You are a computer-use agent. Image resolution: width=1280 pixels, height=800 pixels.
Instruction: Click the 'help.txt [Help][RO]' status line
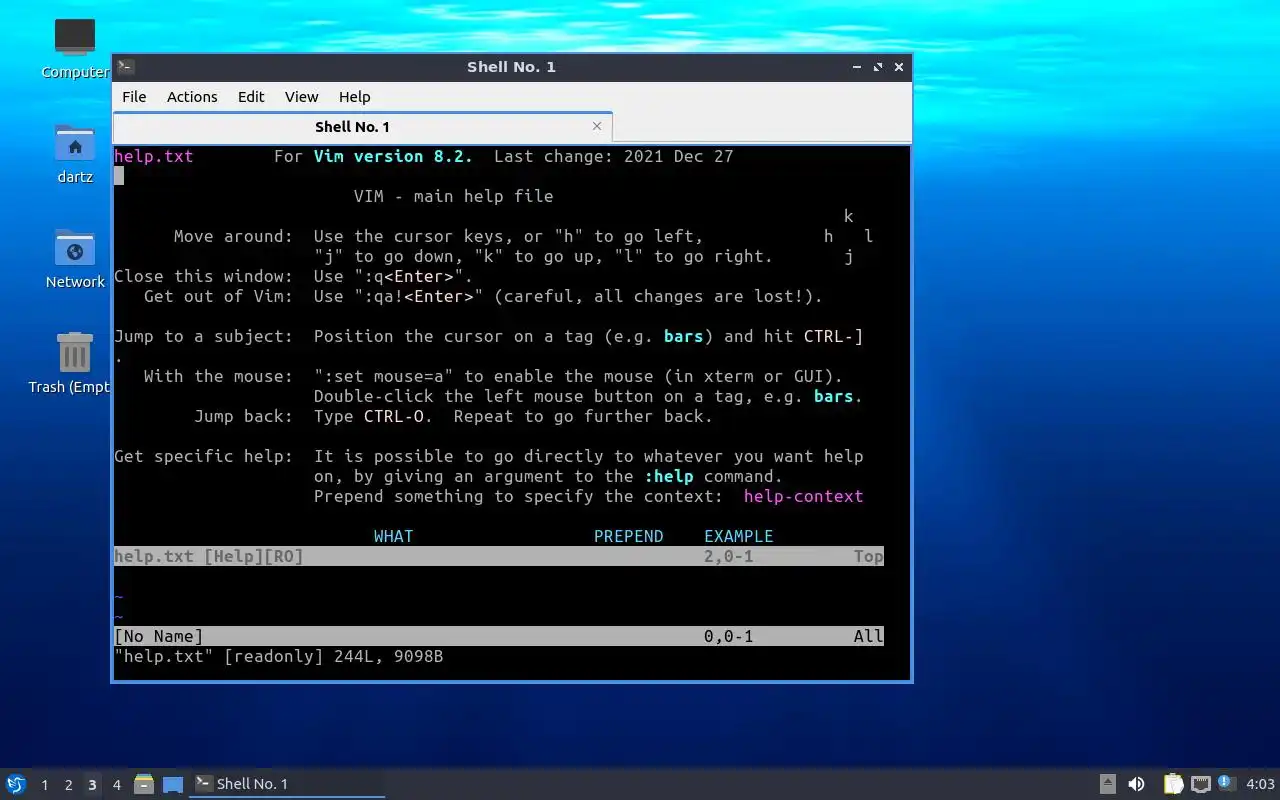point(499,556)
